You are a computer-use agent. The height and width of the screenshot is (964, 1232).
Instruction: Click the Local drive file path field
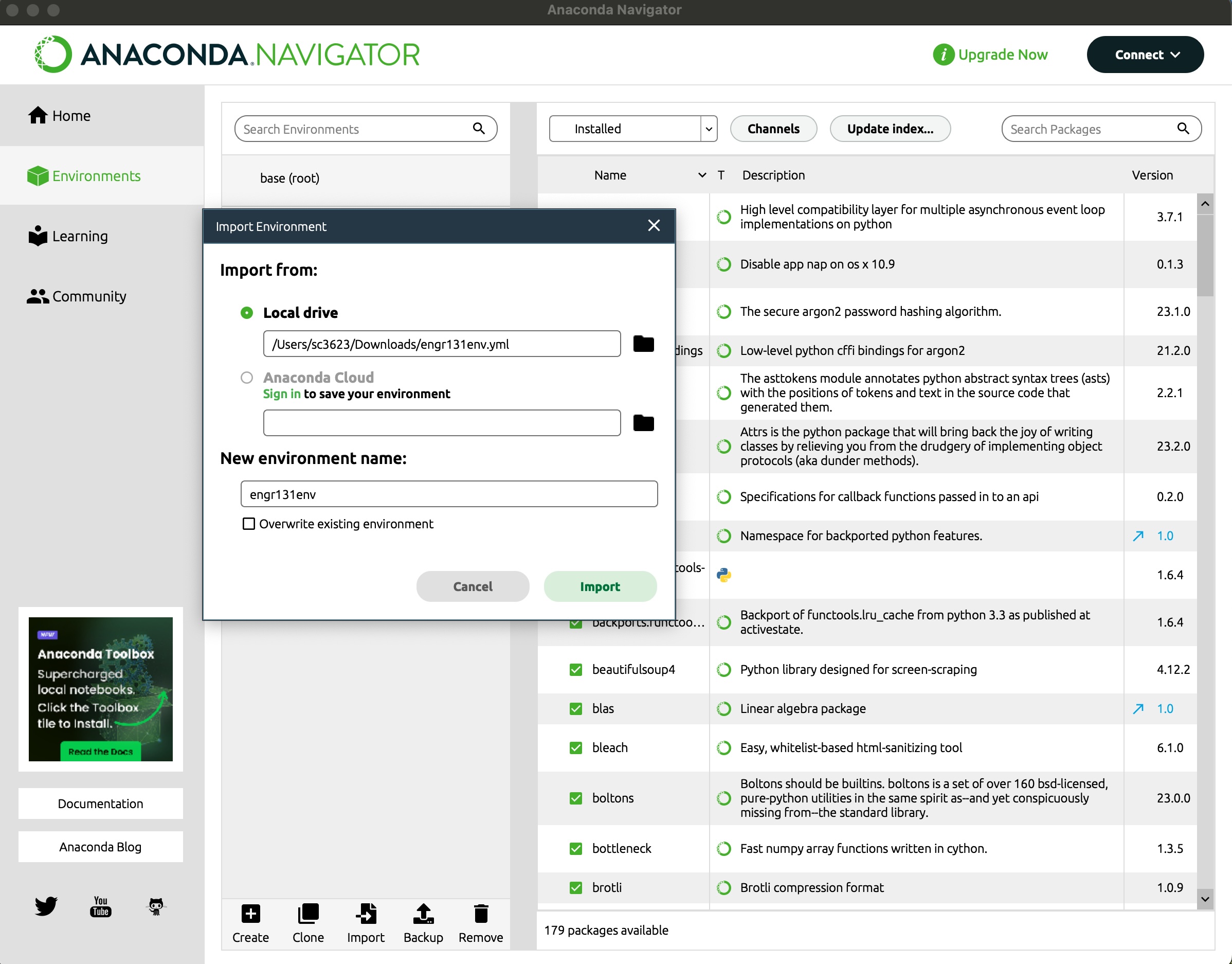[x=442, y=344]
